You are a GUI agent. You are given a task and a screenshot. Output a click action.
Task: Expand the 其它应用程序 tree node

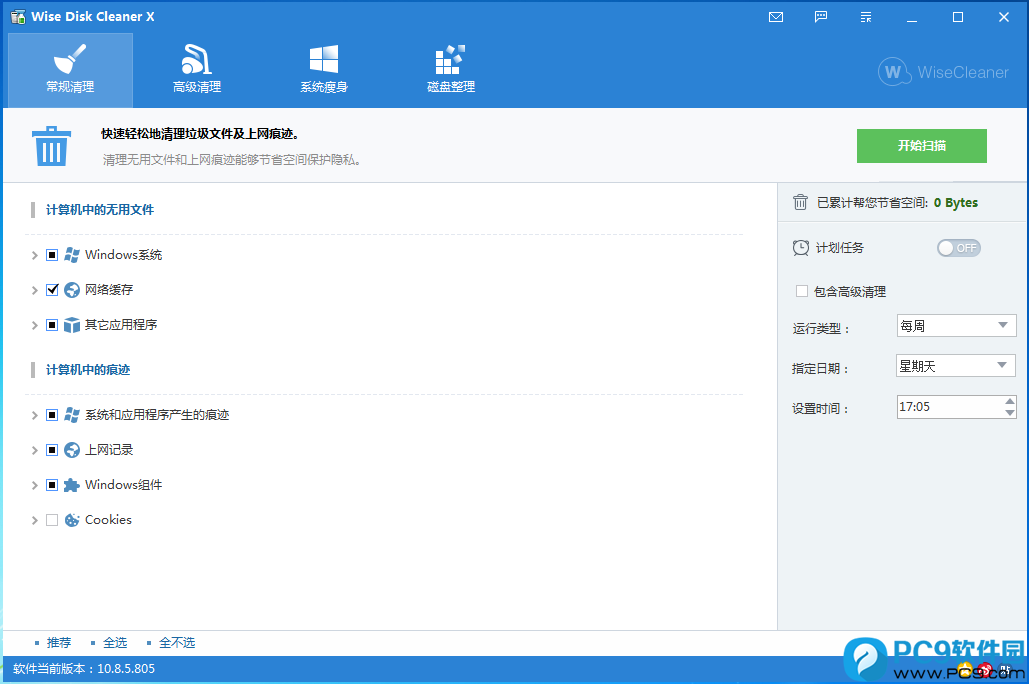pyautogui.click(x=34, y=326)
